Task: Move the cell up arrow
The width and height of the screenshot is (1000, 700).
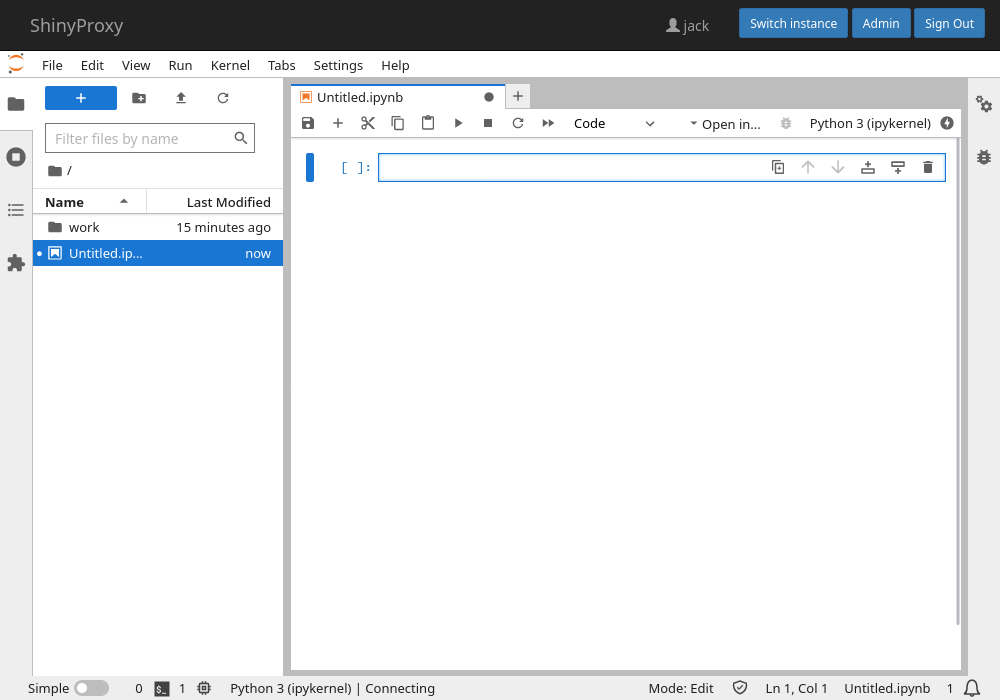Action: [808, 167]
